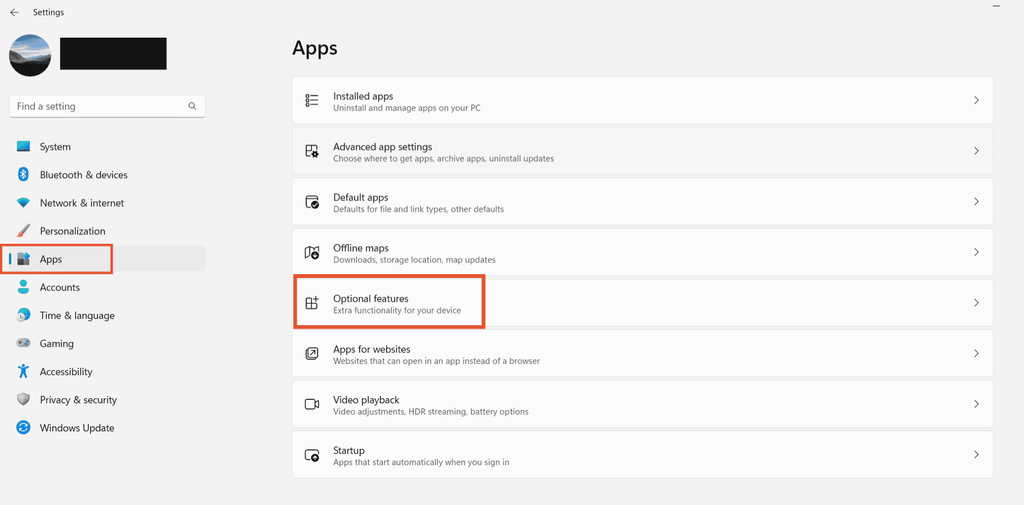Go to Personalization in sidebar

pyautogui.click(x=72, y=231)
